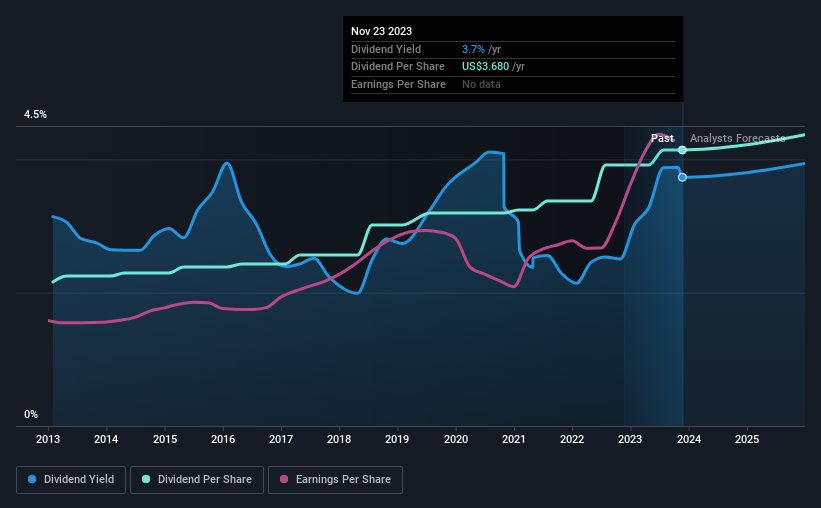Click the 2021 x-axis label
The image size is (821, 508).
(x=514, y=439)
